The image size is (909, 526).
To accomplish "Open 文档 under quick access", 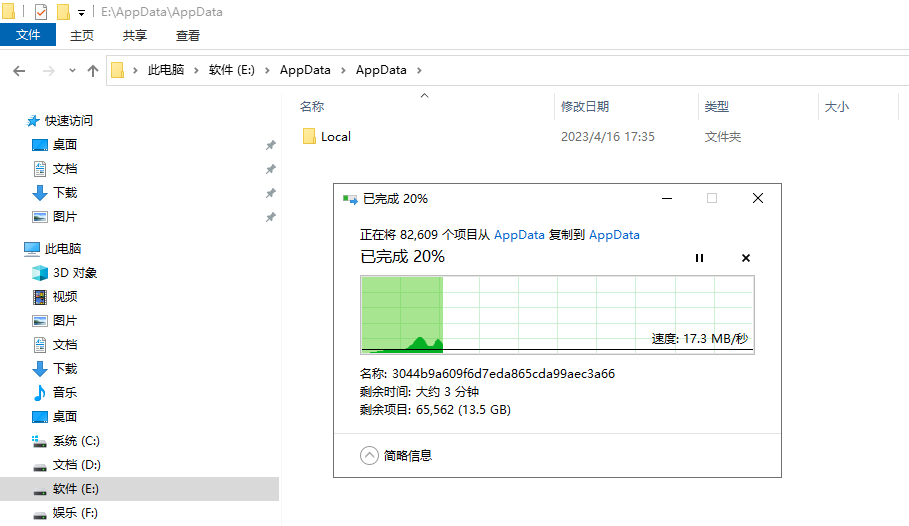I will pyautogui.click(x=65, y=169).
